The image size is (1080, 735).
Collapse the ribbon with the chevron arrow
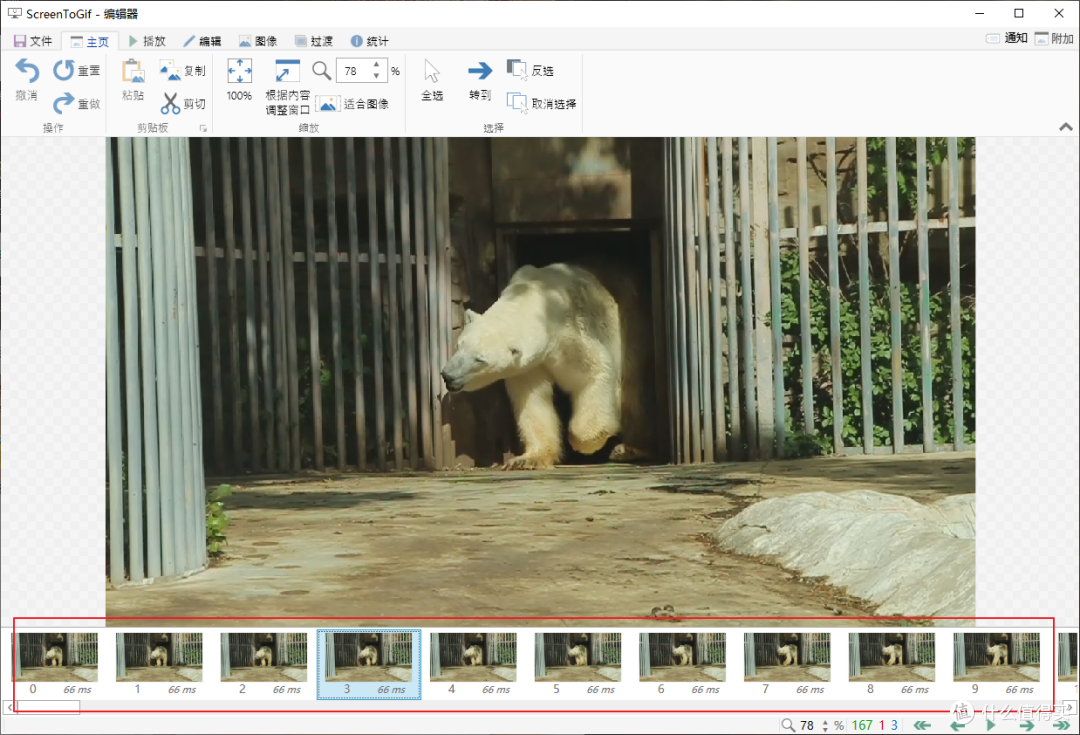pos(1066,127)
